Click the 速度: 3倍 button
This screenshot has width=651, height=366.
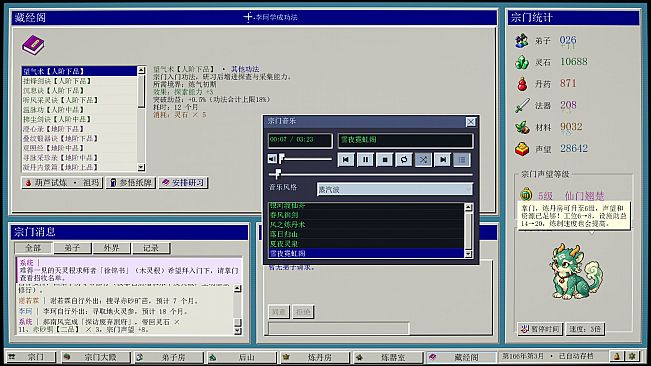(x=585, y=329)
